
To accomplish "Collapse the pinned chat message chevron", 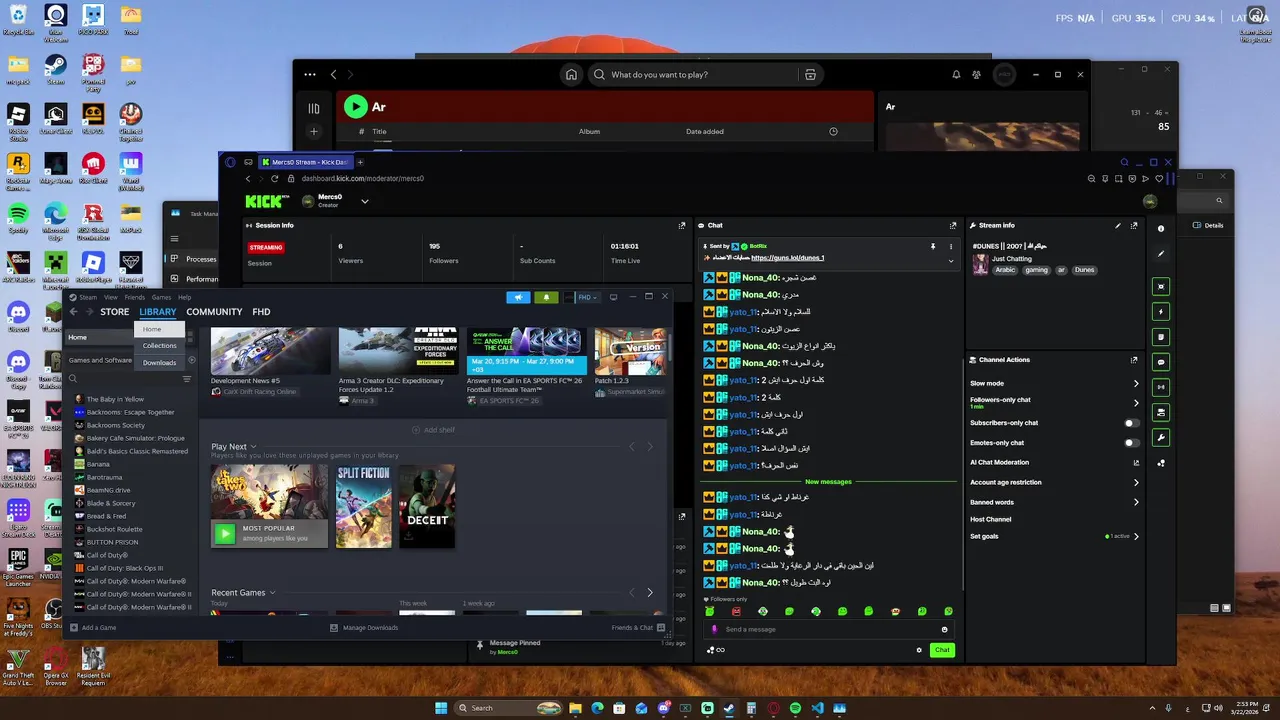I will coord(951,261).
